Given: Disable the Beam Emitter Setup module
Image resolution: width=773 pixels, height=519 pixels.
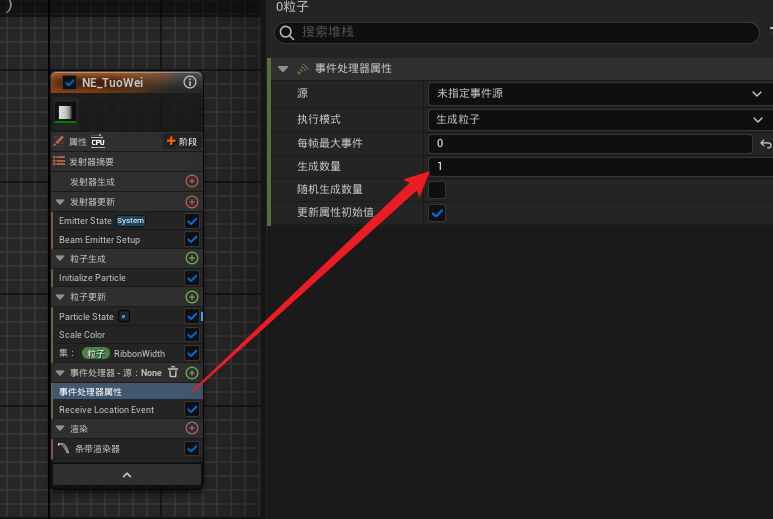Looking at the screenshot, I should tap(192, 240).
